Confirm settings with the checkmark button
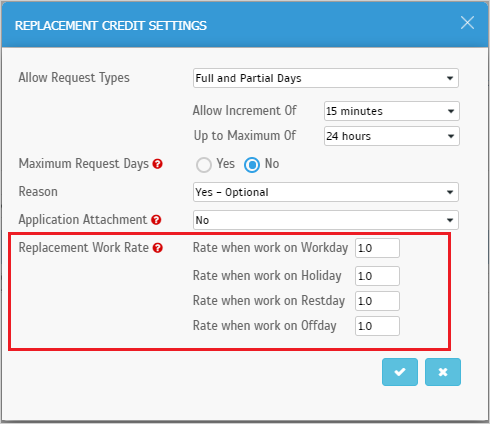 [400, 372]
